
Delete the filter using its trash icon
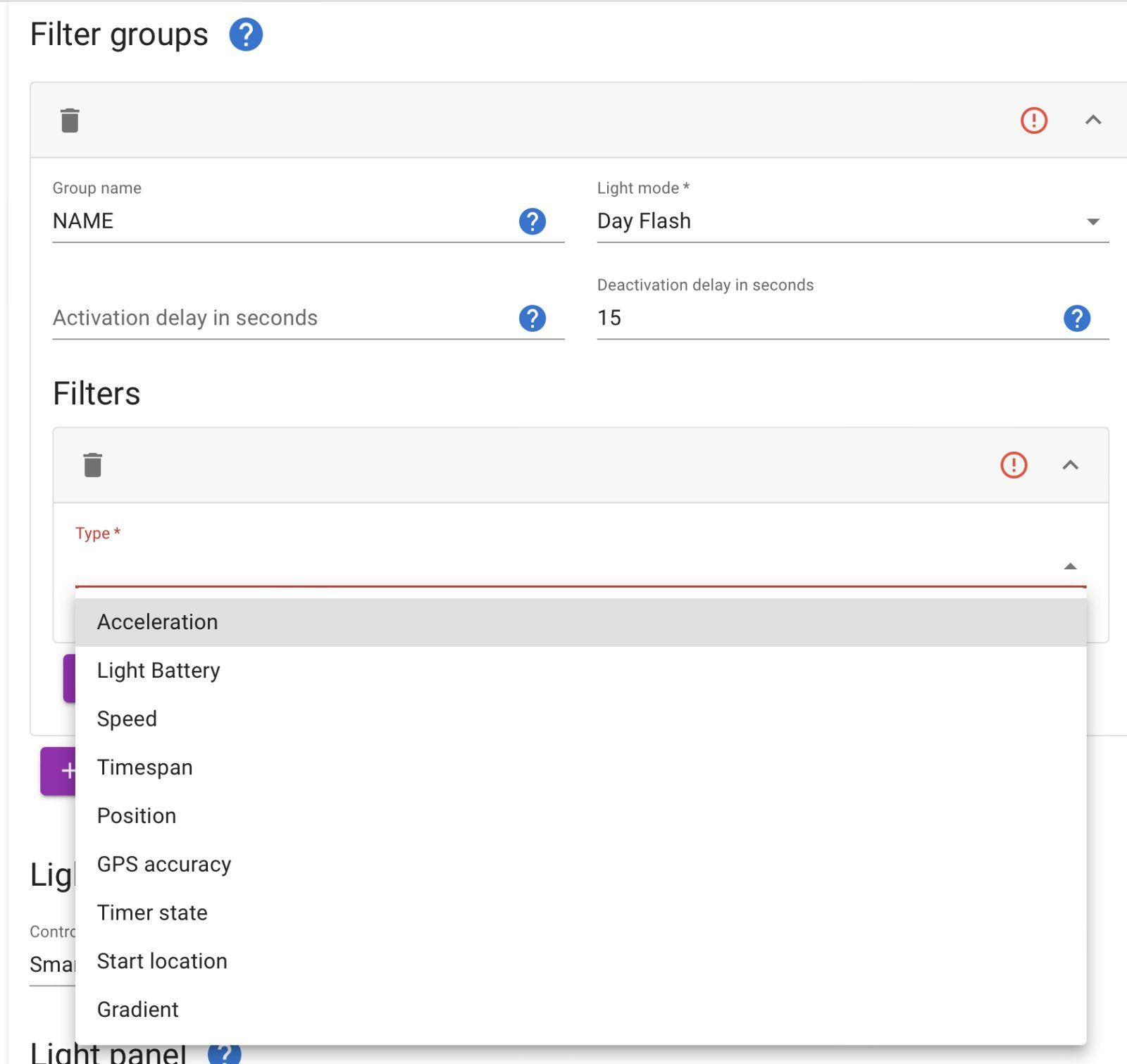[92, 465]
